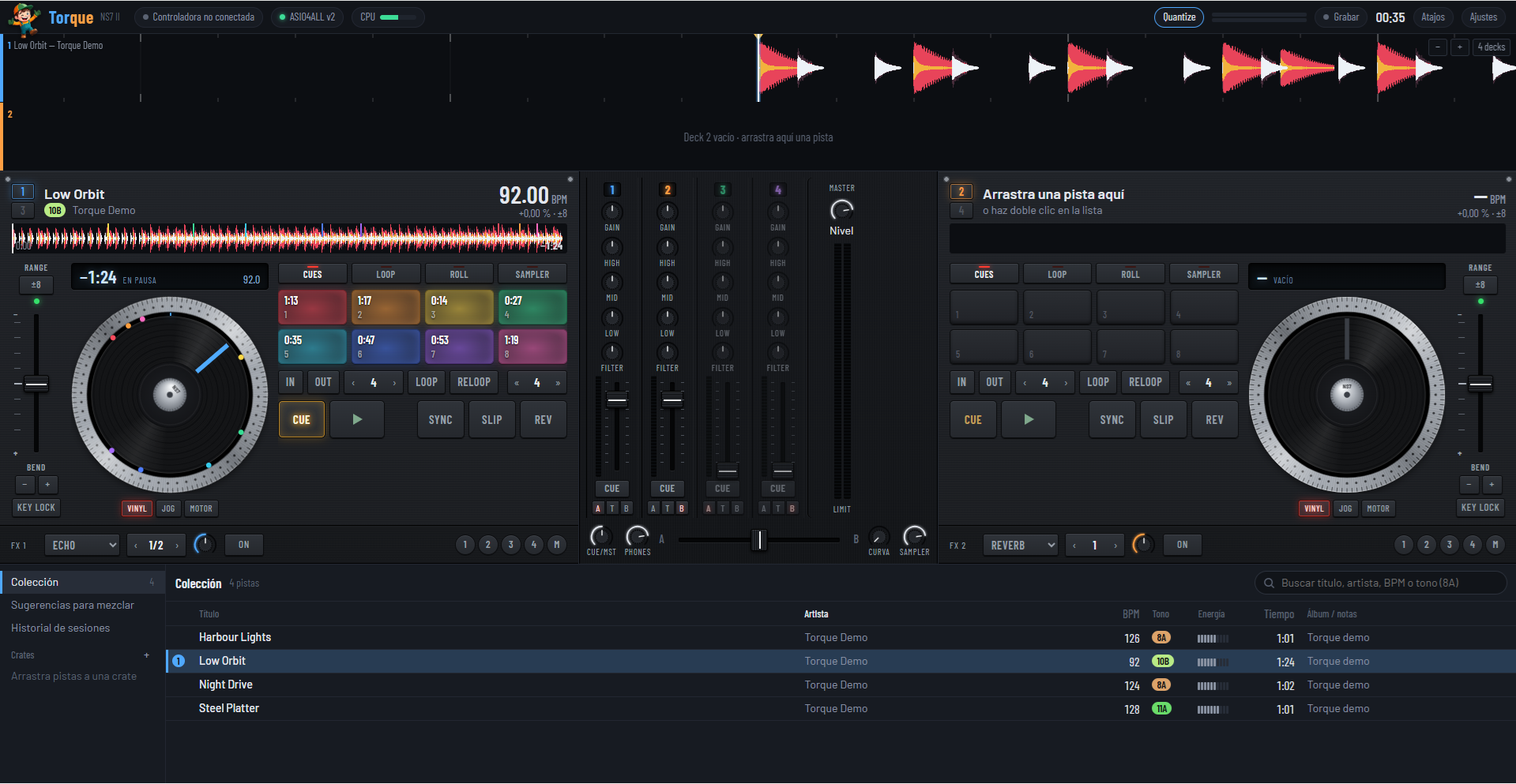Halve deck 1 loop length arrow
This screenshot has width=1516, height=784.
(x=353, y=383)
